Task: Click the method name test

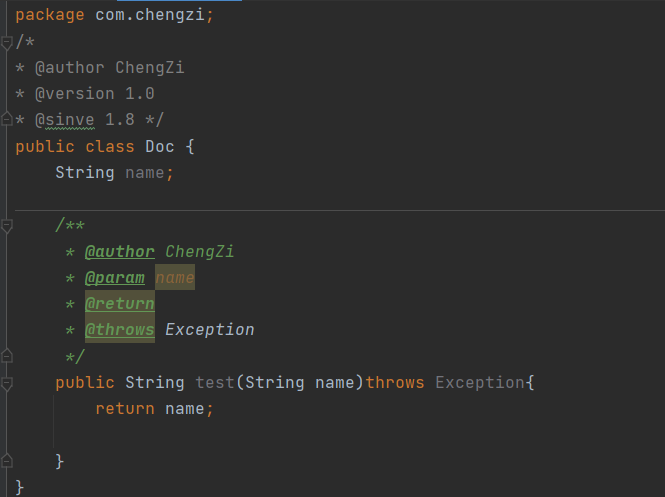Action: point(215,383)
